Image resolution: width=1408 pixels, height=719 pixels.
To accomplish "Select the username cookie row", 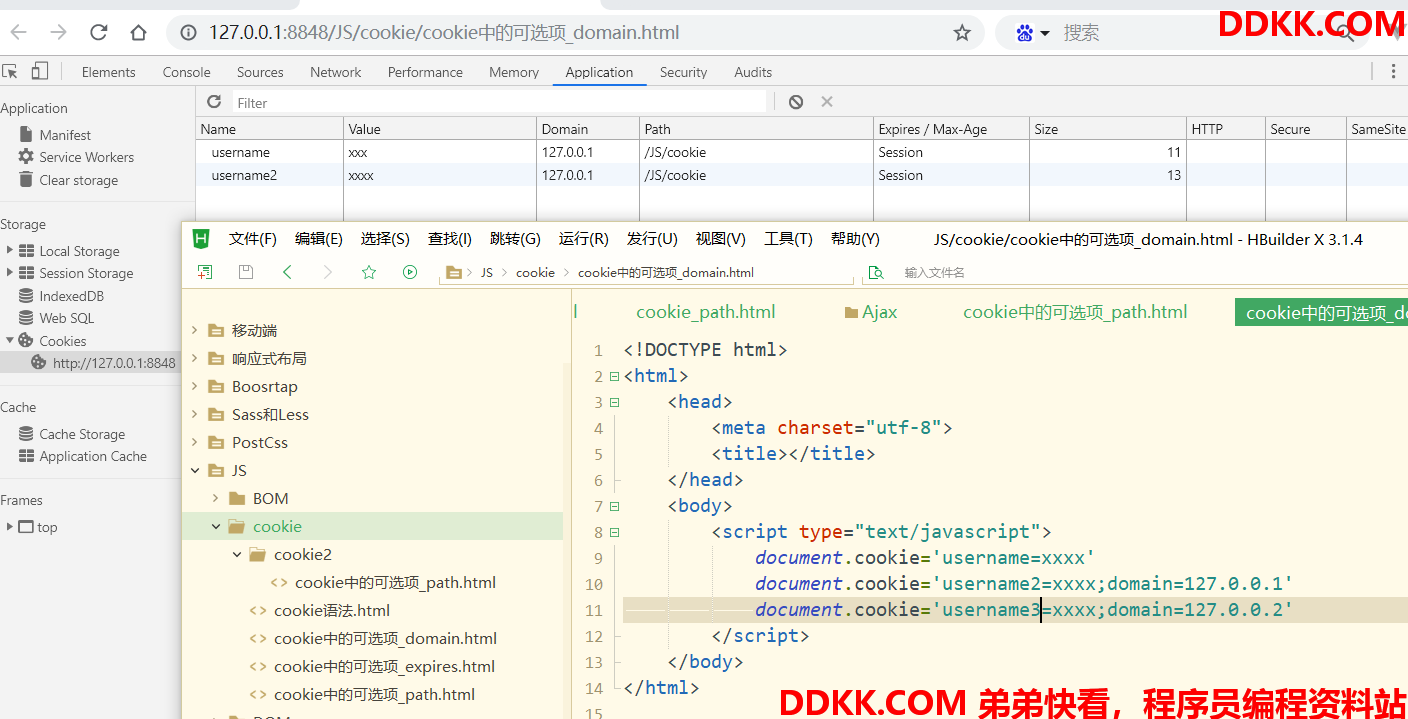I will pyautogui.click(x=802, y=152).
